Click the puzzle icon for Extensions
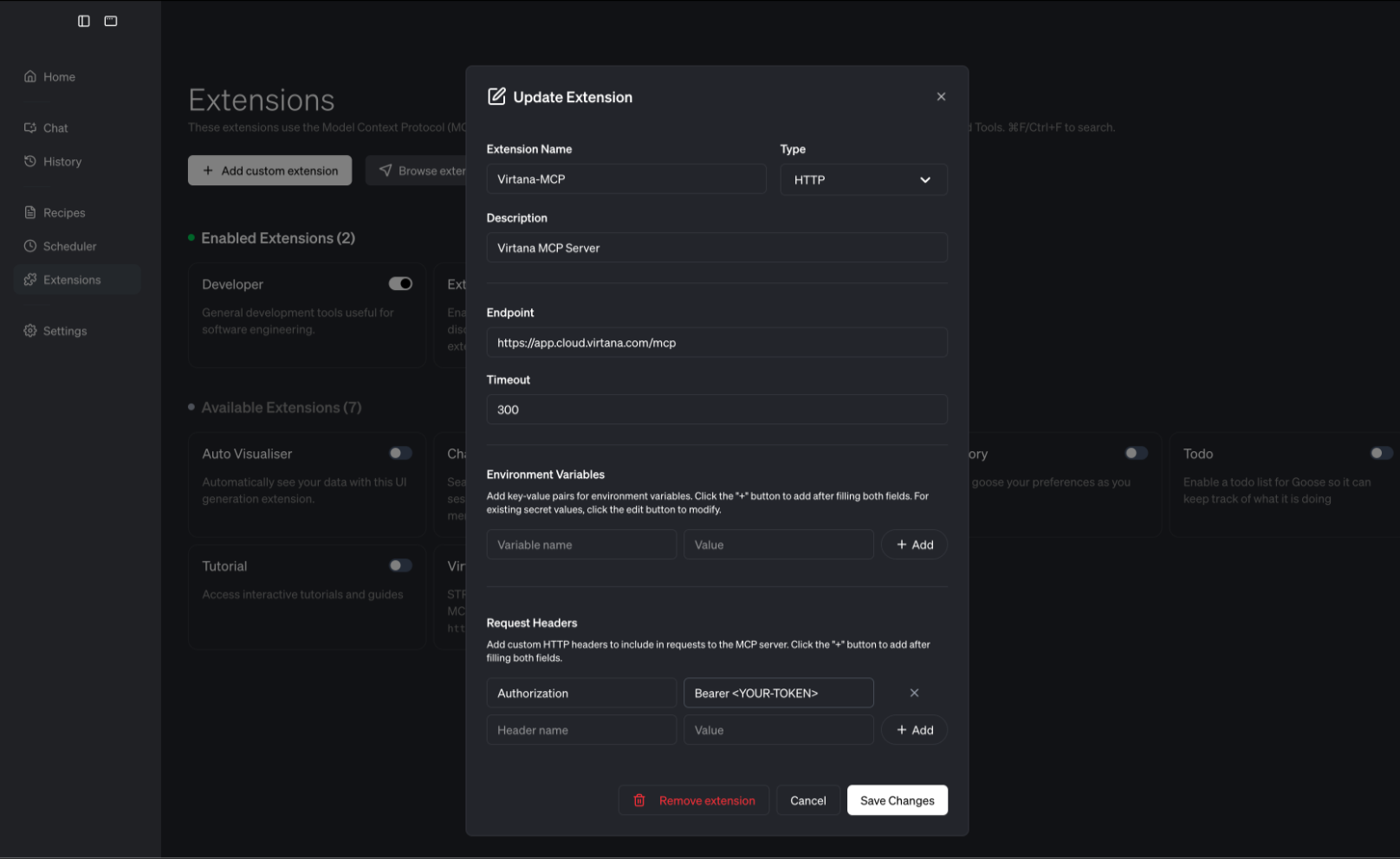The width and height of the screenshot is (1400, 859). (30, 280)
